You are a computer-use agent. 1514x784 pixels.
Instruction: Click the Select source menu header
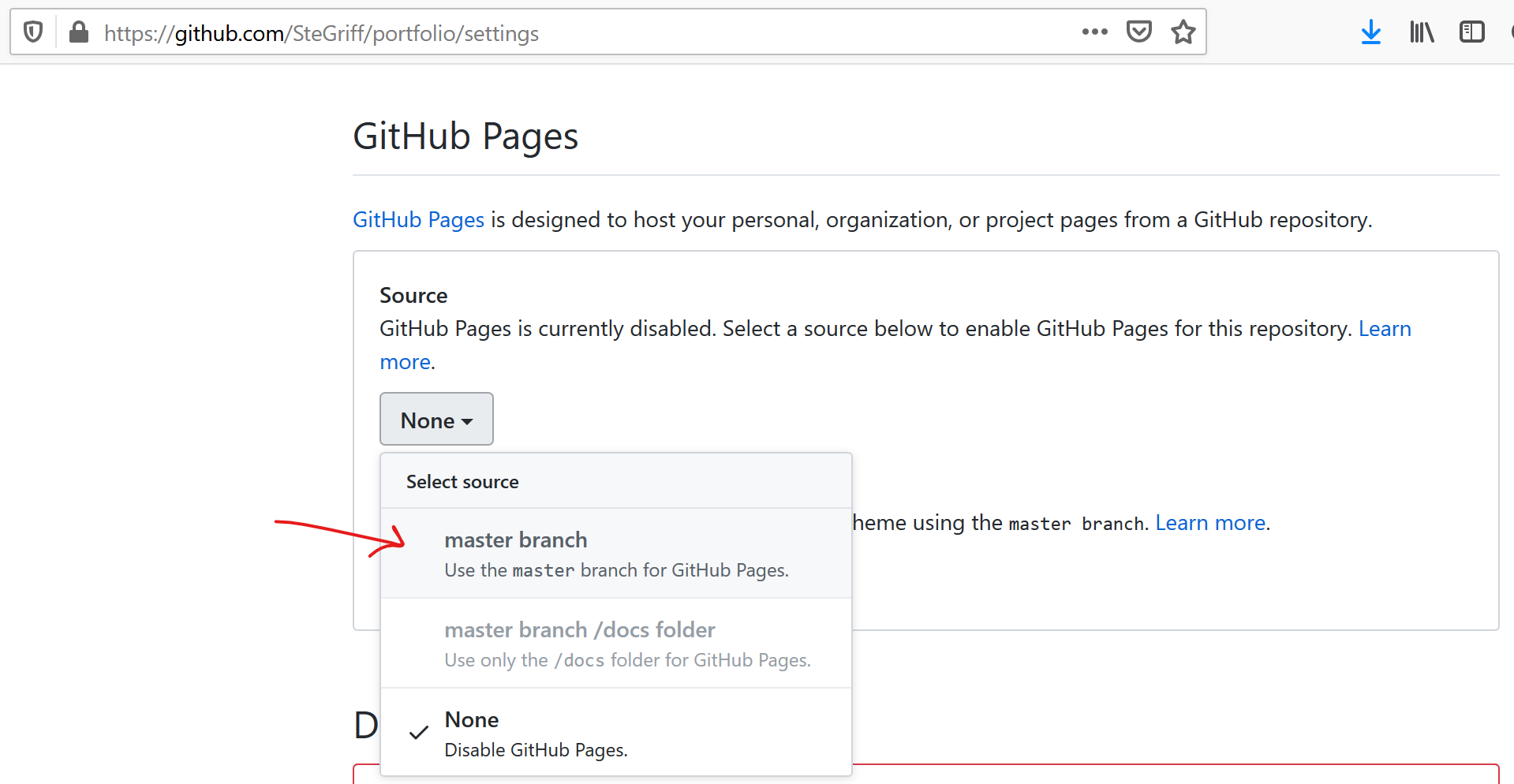[x=462, y=482]
